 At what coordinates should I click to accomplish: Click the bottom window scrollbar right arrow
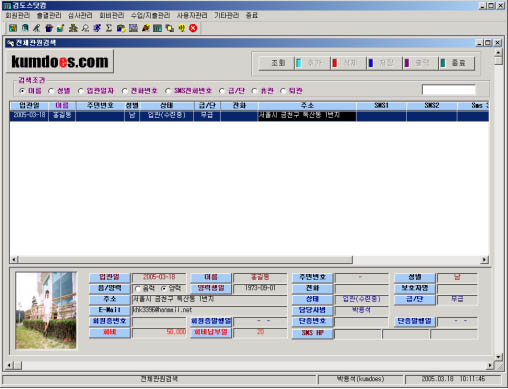click(490, 366)
